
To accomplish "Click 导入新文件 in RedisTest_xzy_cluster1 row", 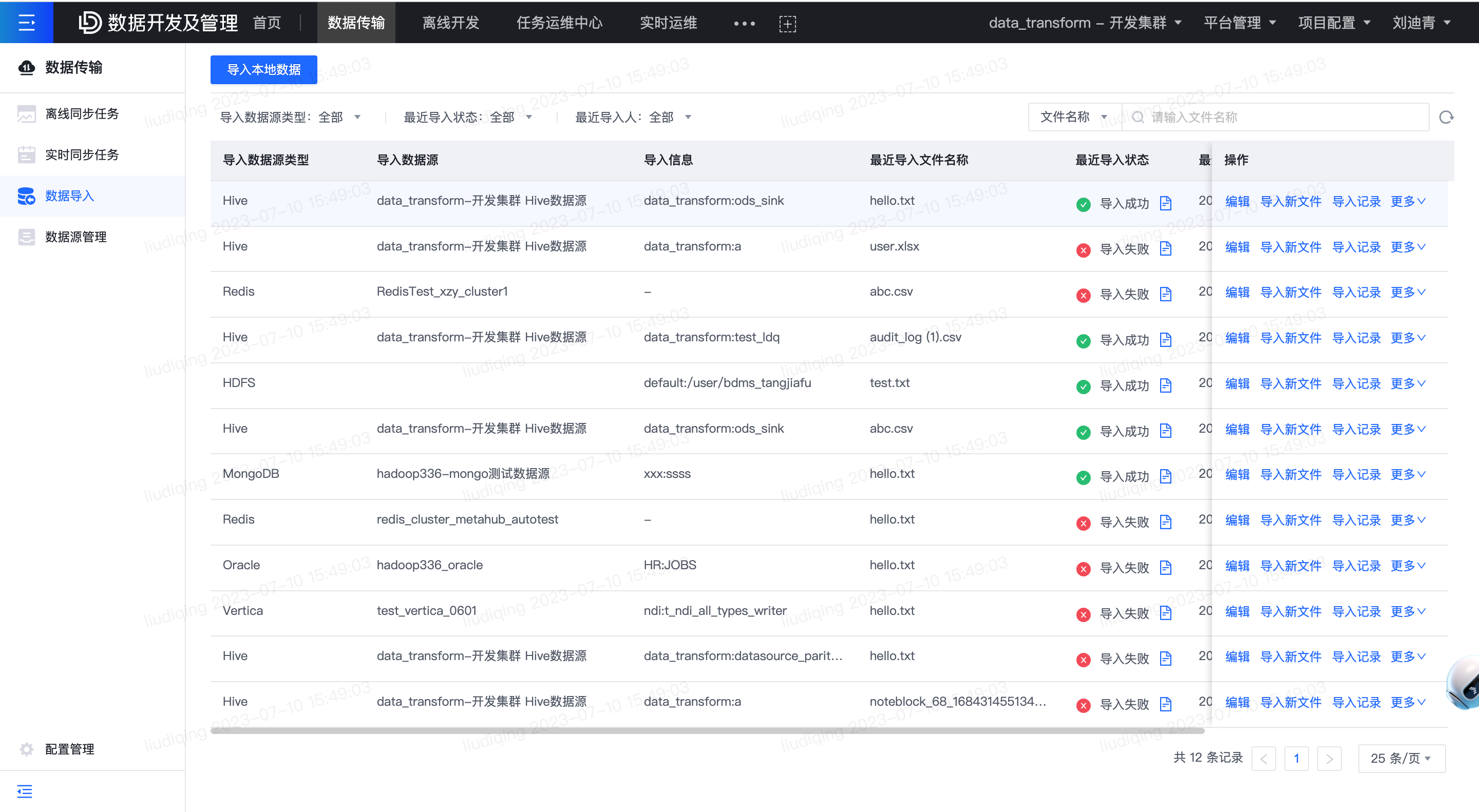I will coord(1291,293).
